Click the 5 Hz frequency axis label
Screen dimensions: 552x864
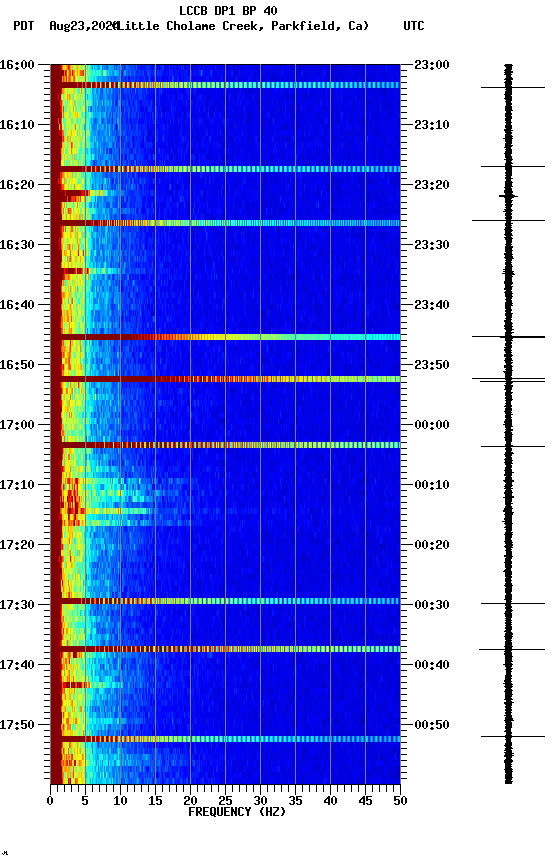pos(85,801)
